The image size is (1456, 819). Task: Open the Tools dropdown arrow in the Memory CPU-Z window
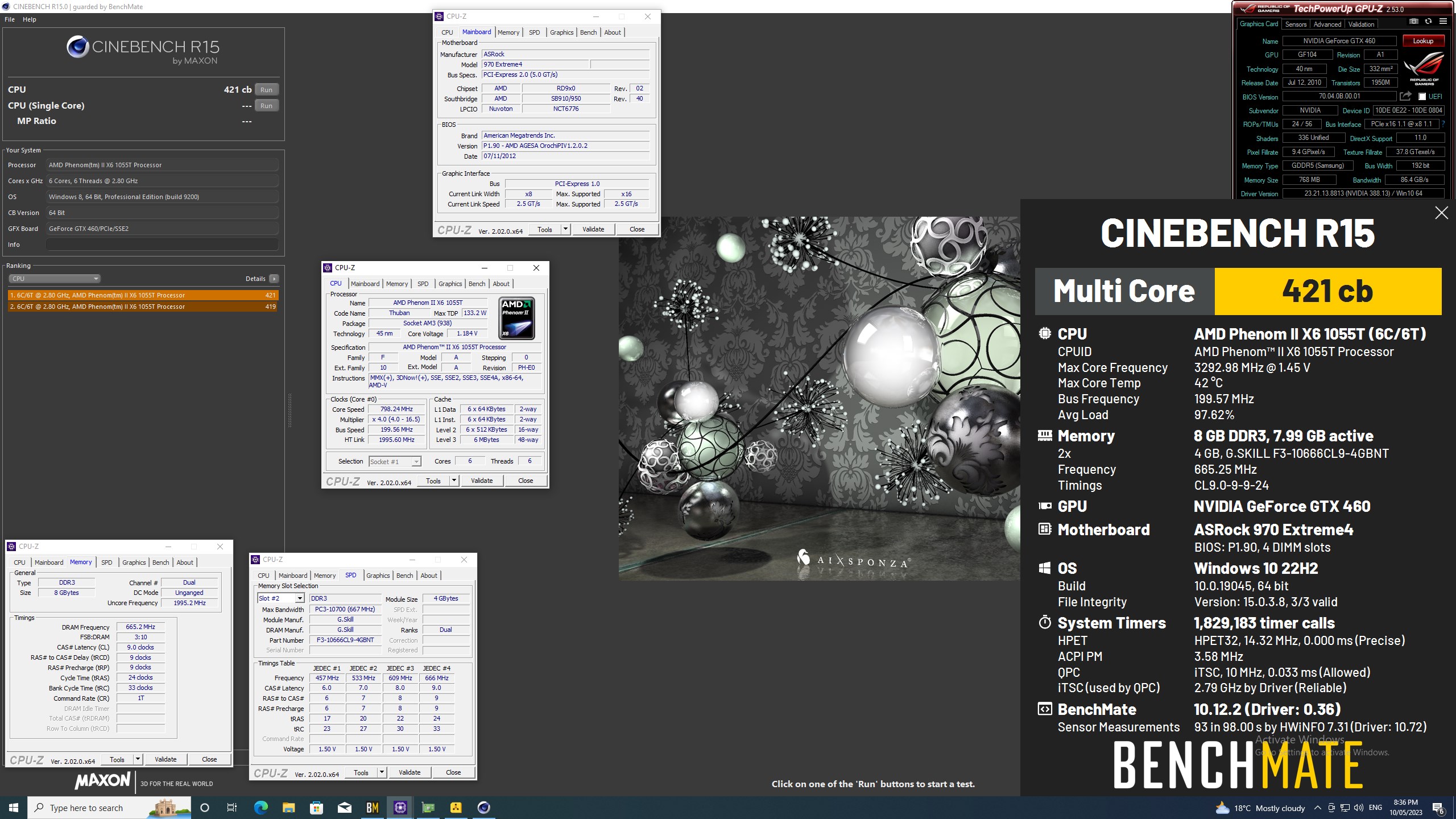(x=138, y=759)
